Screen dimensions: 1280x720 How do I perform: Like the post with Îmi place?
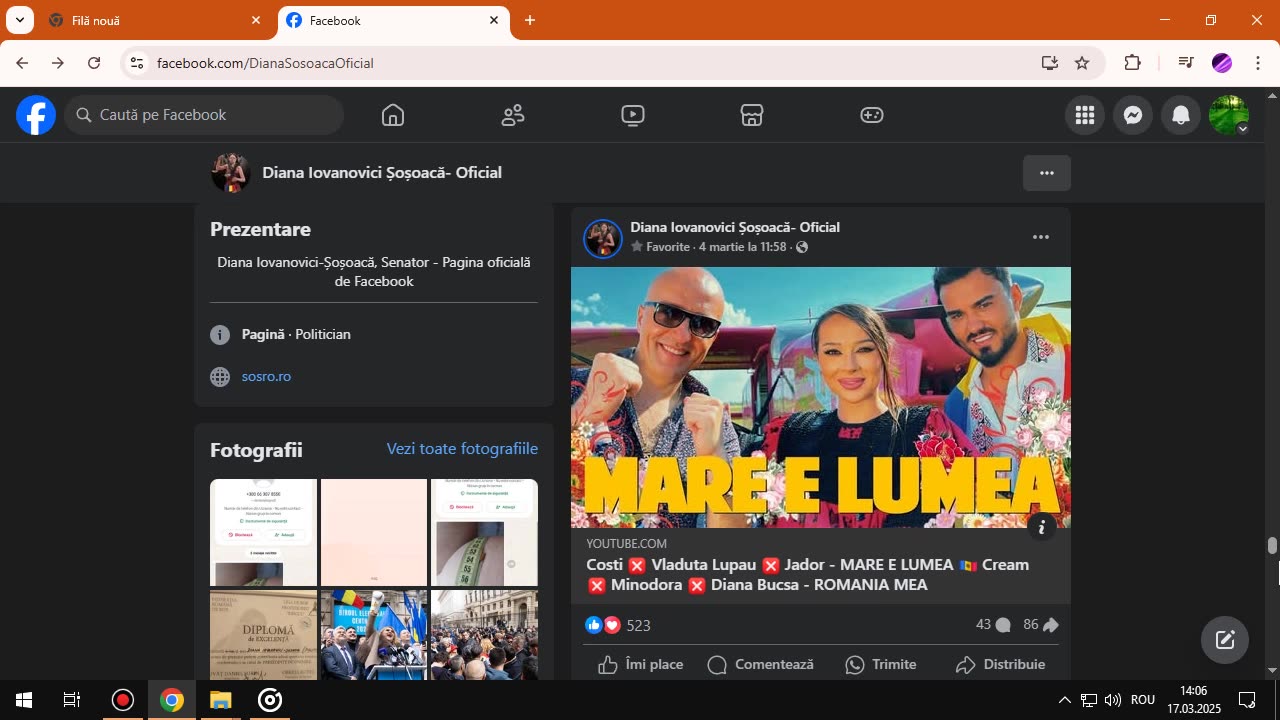pos(641,665)
